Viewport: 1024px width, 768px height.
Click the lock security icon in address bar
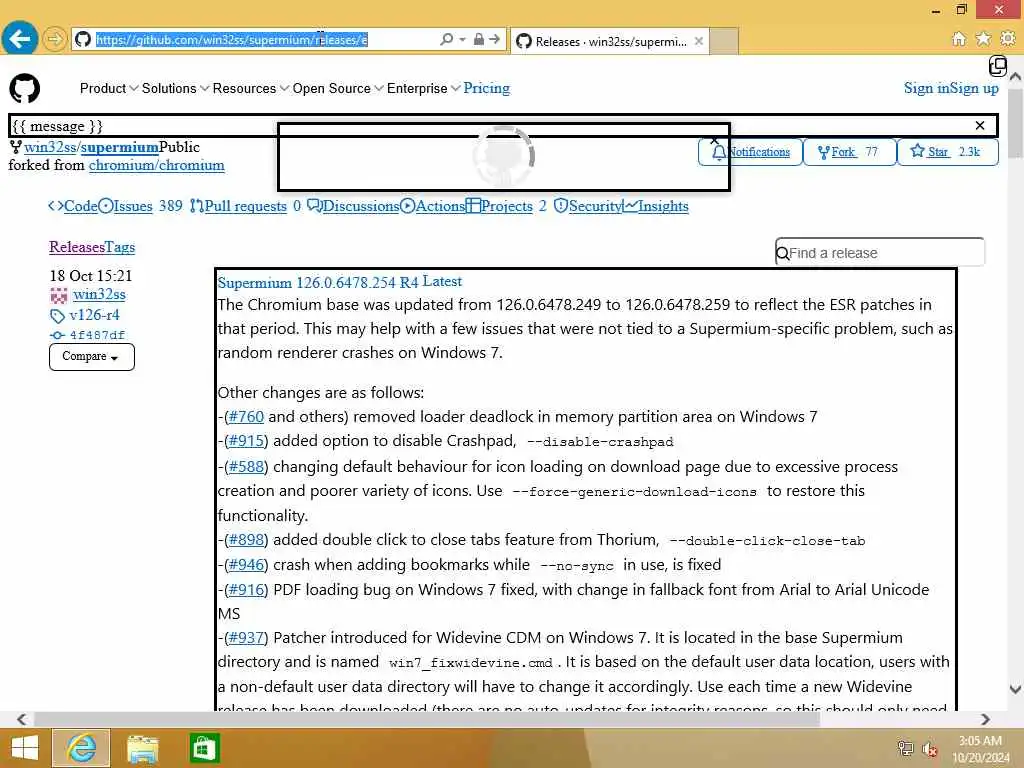(x=479, y=39)
